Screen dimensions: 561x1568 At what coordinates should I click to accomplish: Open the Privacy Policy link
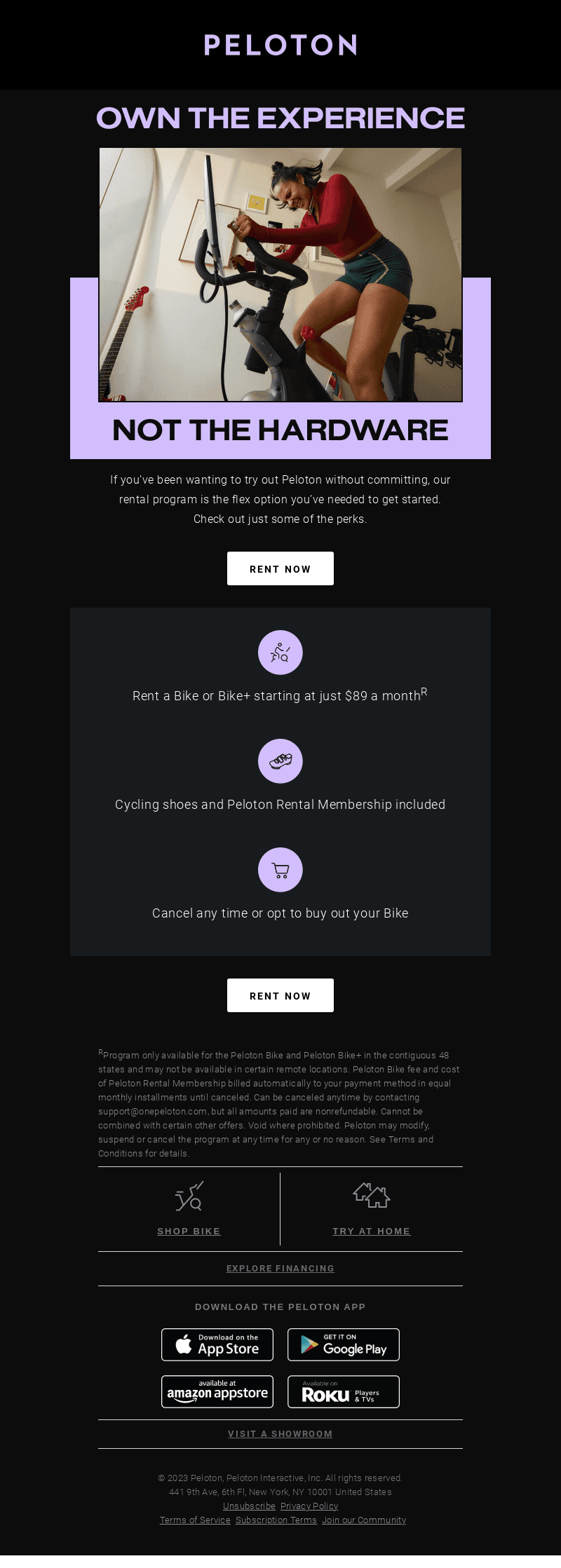tap(309, 1506)
